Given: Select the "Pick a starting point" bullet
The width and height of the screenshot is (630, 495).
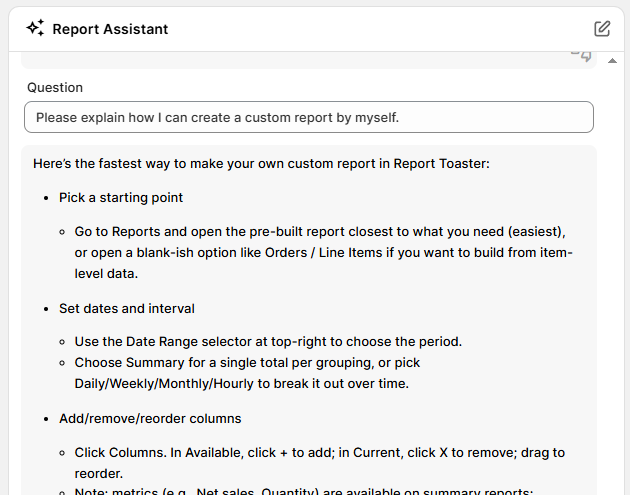Looking at the screenshot, I should coord(121,198).
